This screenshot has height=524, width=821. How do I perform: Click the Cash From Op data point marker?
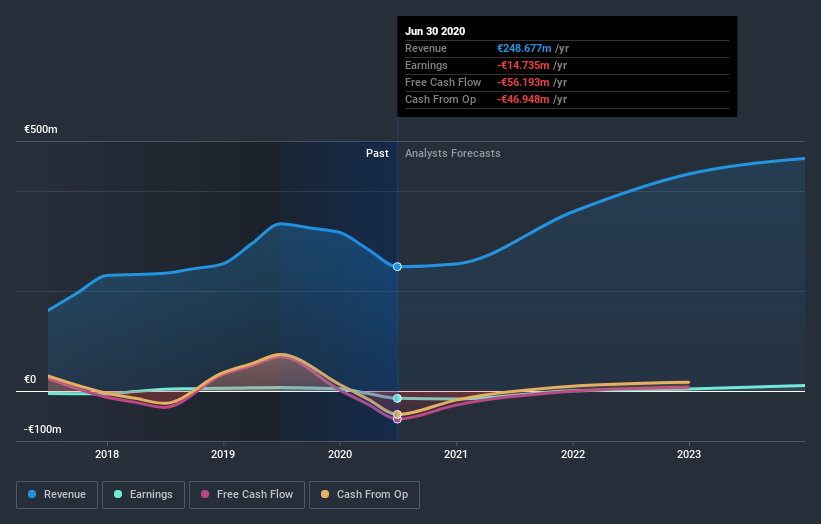tap(397, 414)
